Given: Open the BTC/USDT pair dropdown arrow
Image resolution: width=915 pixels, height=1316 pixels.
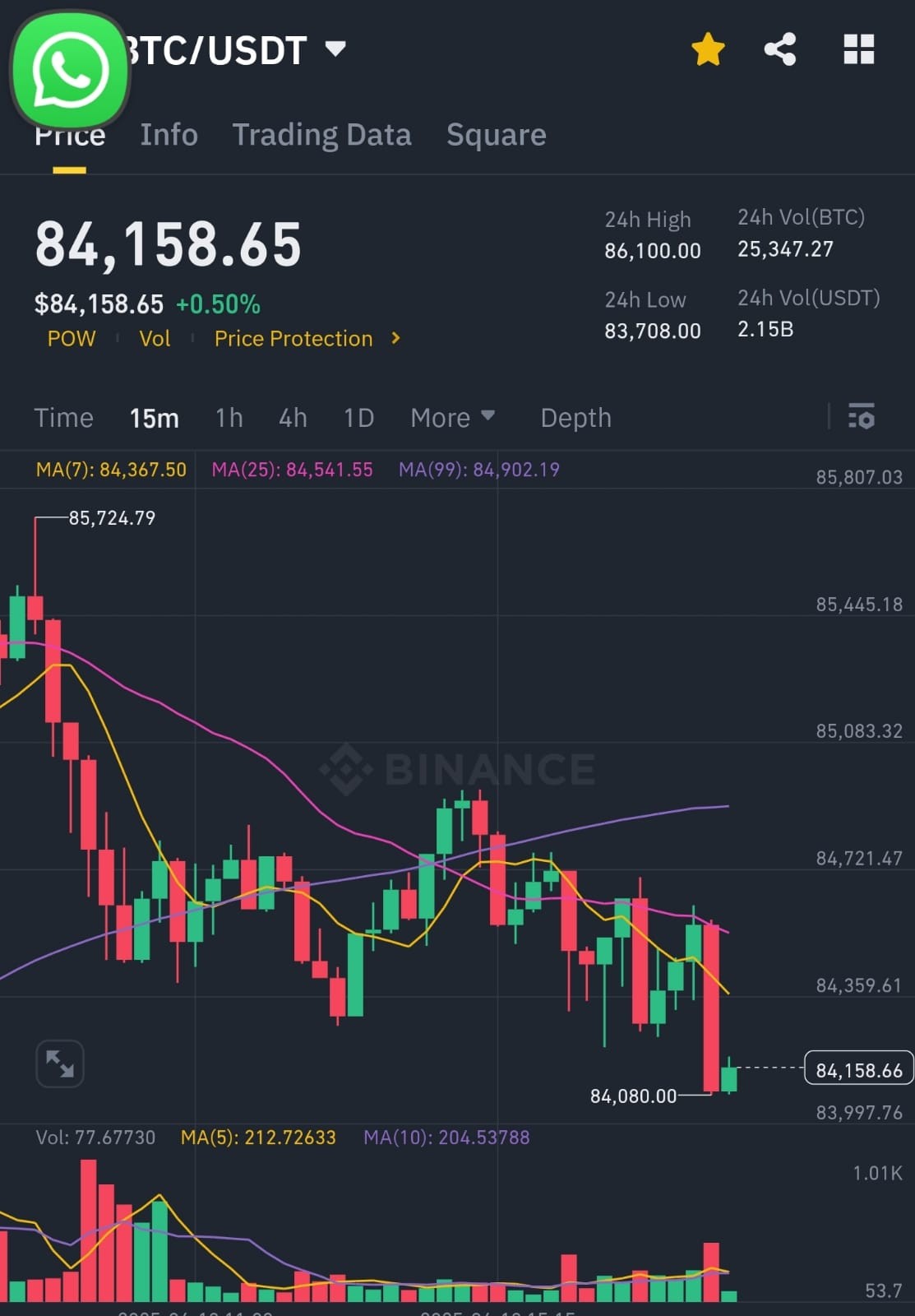Looking at the screenshot, I should click(335, 49).
